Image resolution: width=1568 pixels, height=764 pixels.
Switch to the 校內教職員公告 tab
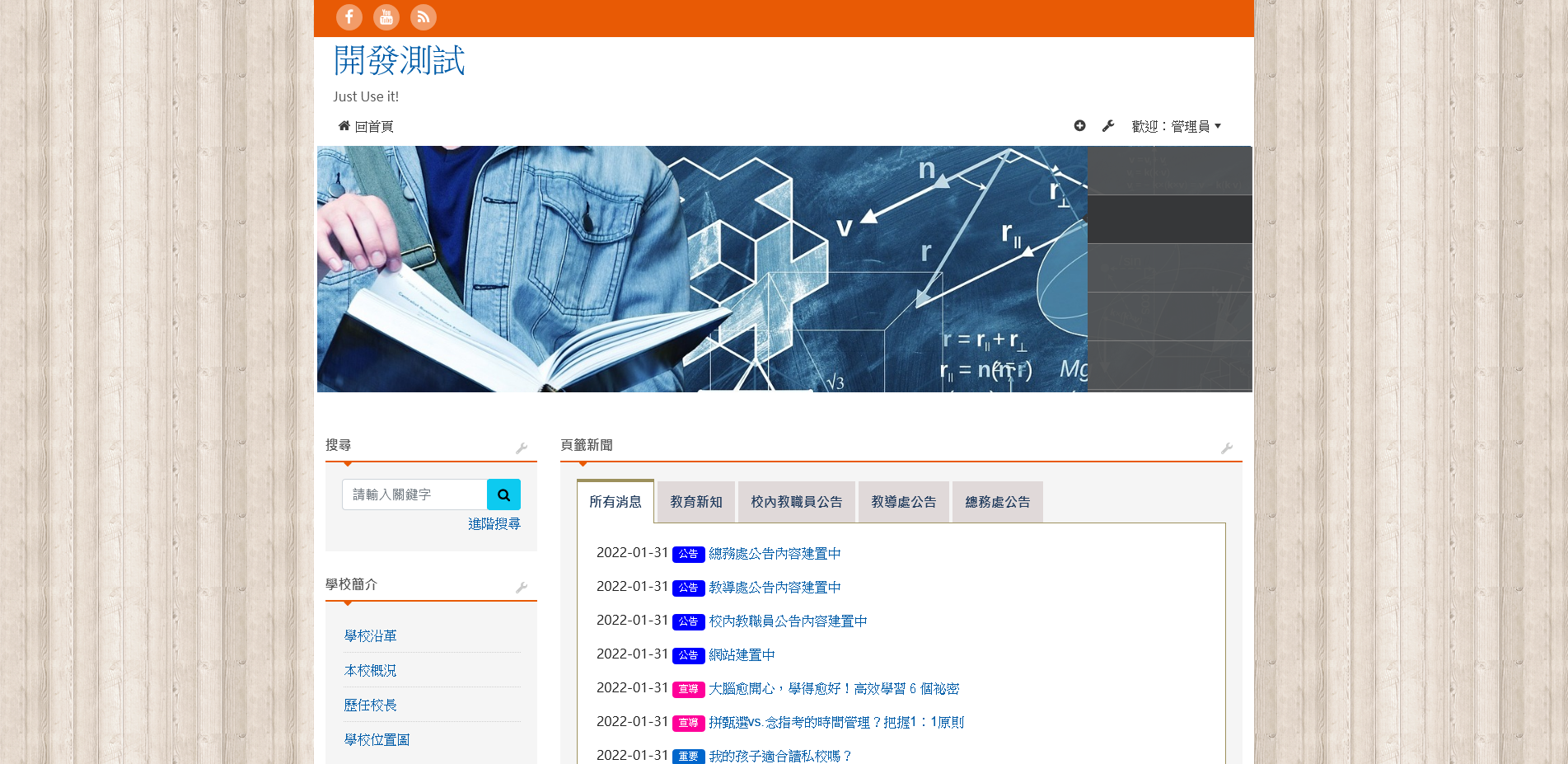796,502
